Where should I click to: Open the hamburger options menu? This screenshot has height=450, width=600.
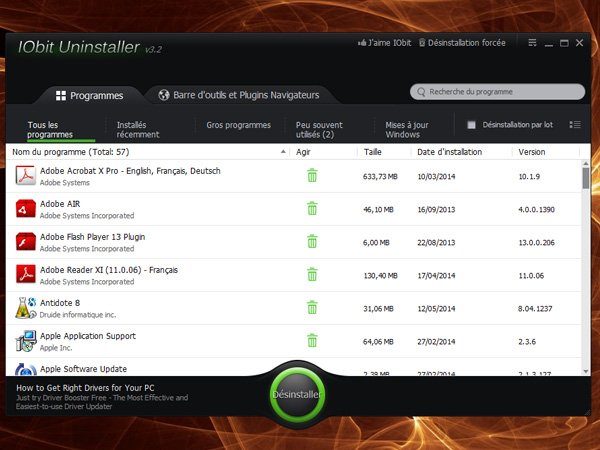[532, 43]
